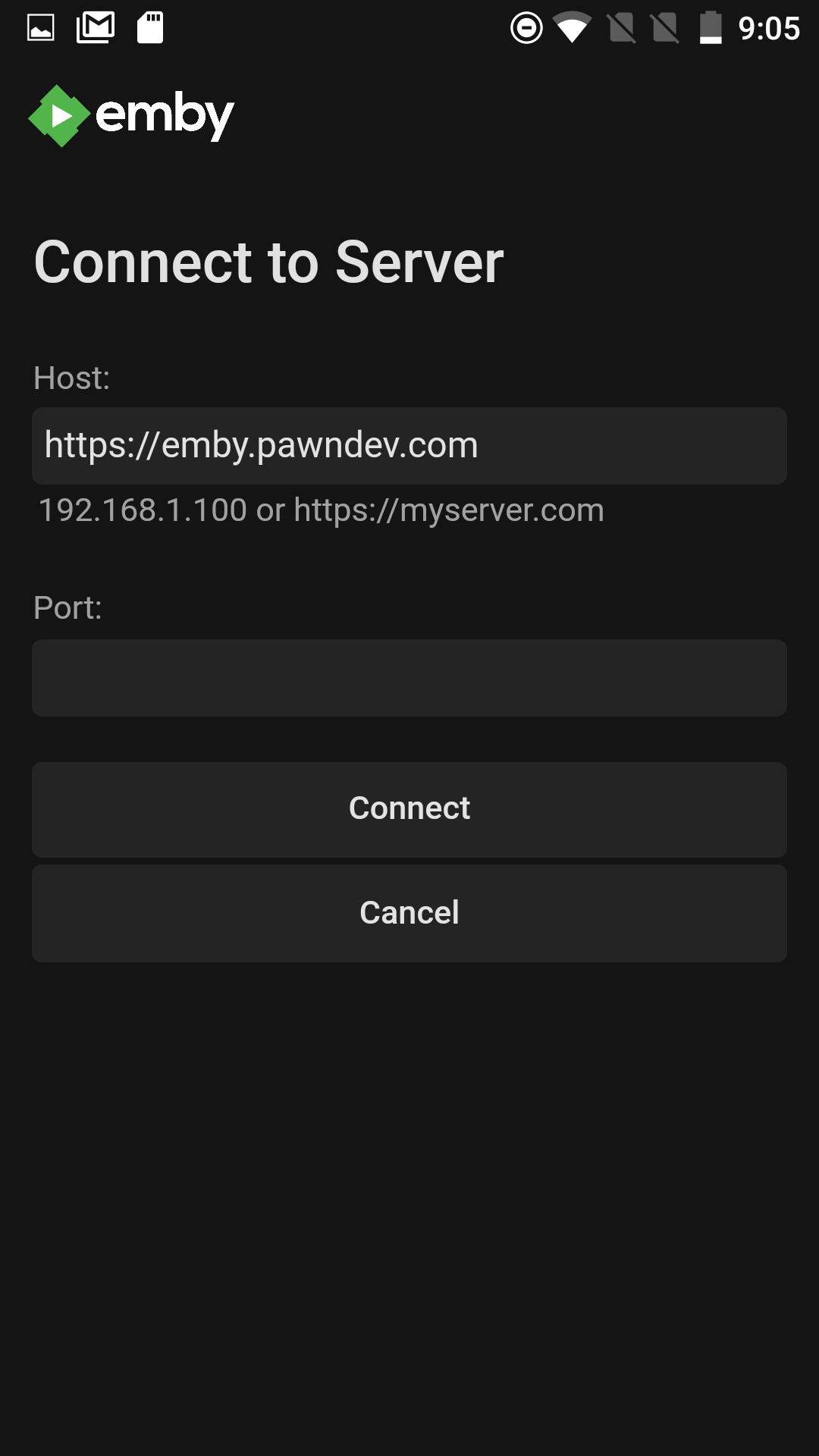Focus the empty Port input field
This screenshot has height=1456, width=819.
point(409,678)
